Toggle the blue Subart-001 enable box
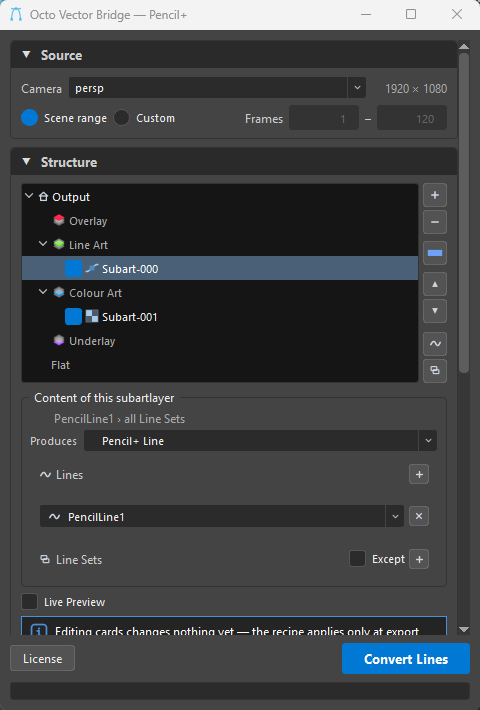480x710 pixels. point(73,317)
